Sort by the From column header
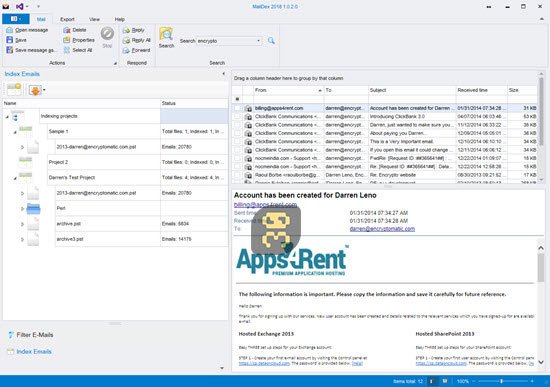This screenshot has height=387, width=550. pyautogui.click(x=288, y=90)
